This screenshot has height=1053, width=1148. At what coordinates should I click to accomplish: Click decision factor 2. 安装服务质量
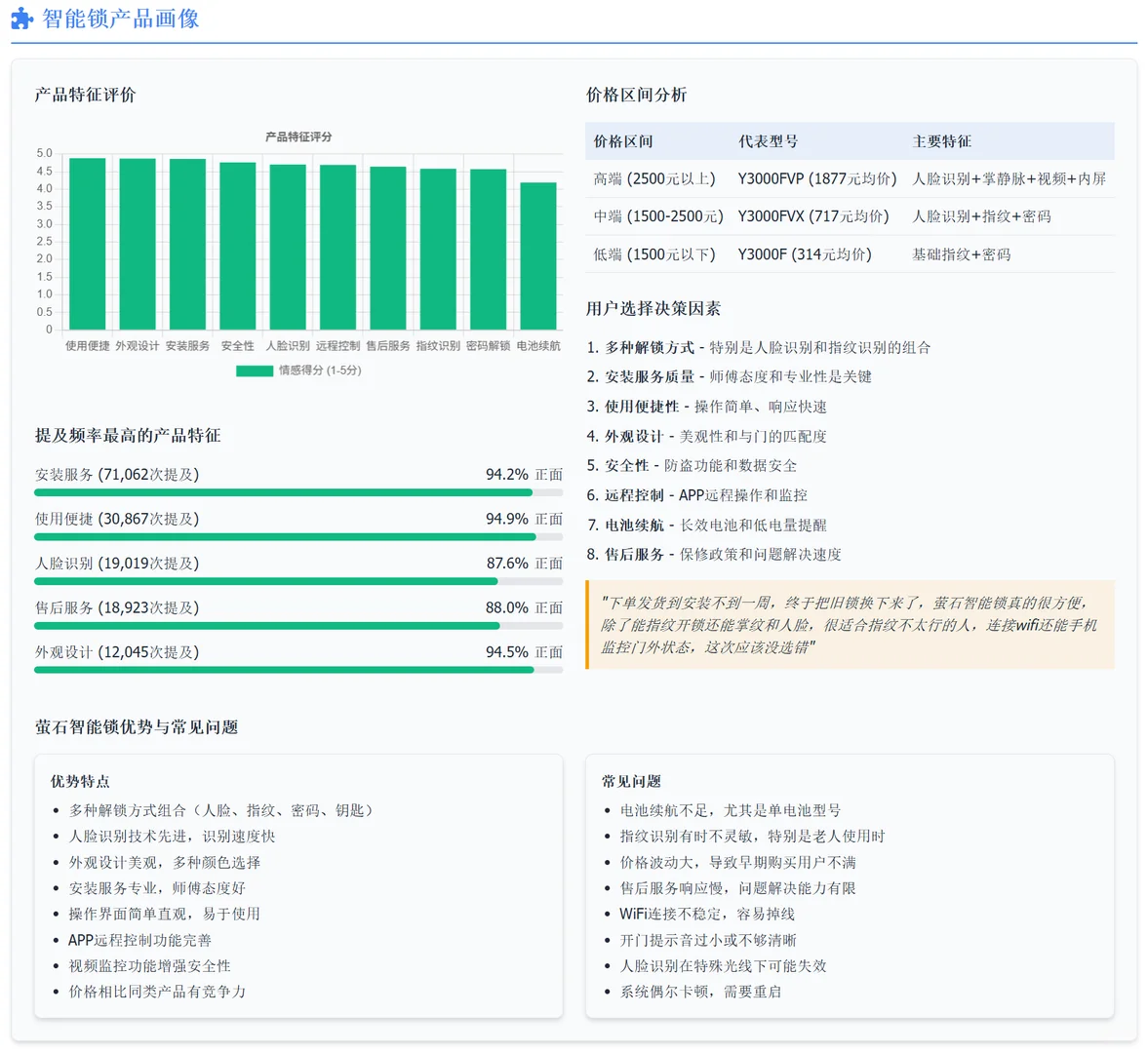730,377
